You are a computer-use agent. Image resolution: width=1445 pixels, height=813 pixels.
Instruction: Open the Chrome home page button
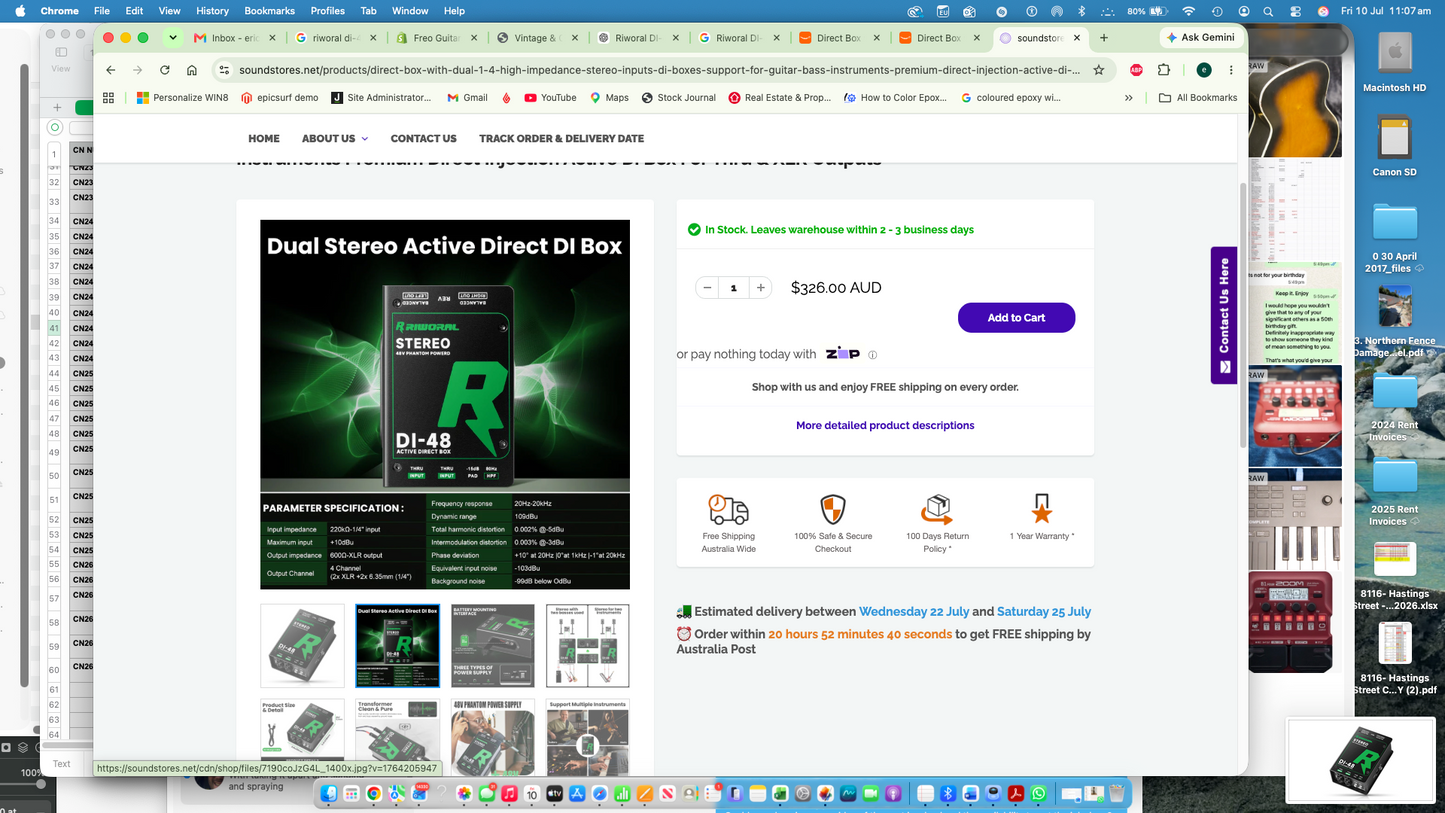[x=192, y=70]
